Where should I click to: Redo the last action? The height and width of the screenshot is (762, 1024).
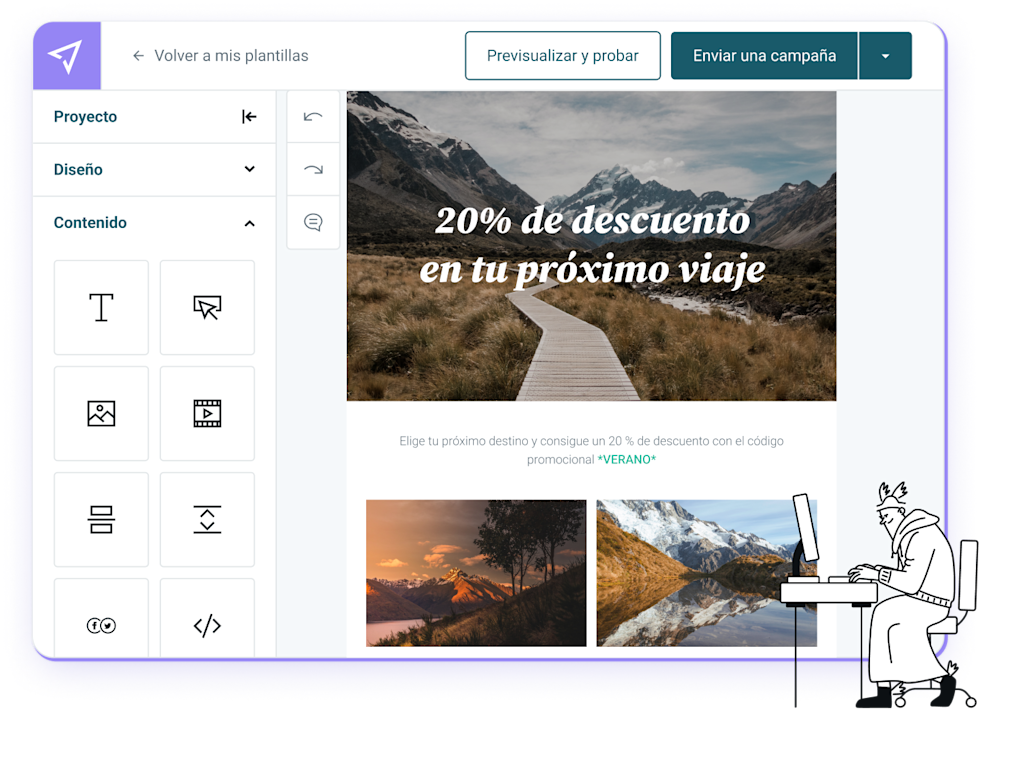pyautogui.click(x=313, y=169)
